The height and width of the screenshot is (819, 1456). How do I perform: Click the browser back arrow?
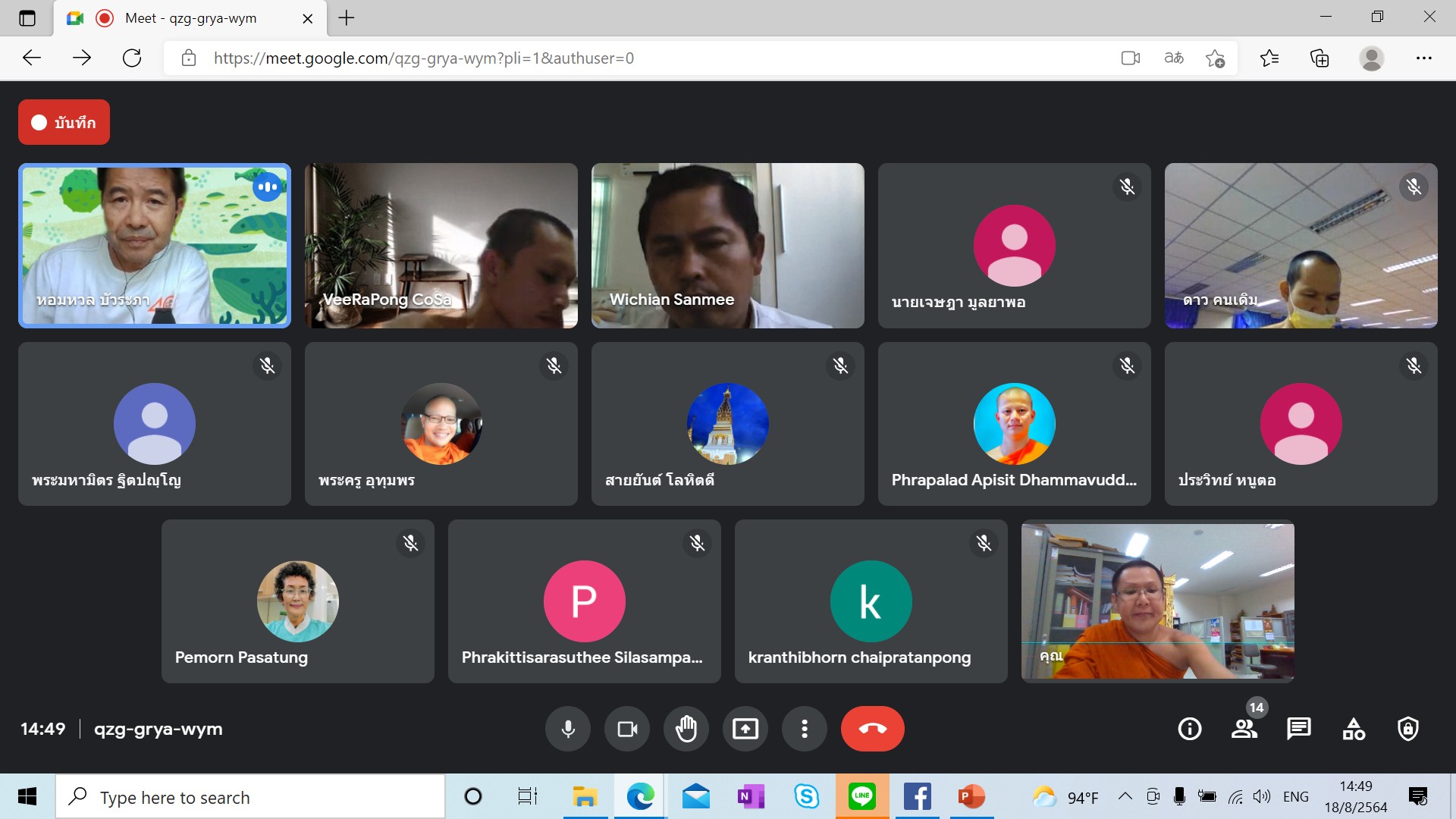pyautogui.click(x=32, y=58)
